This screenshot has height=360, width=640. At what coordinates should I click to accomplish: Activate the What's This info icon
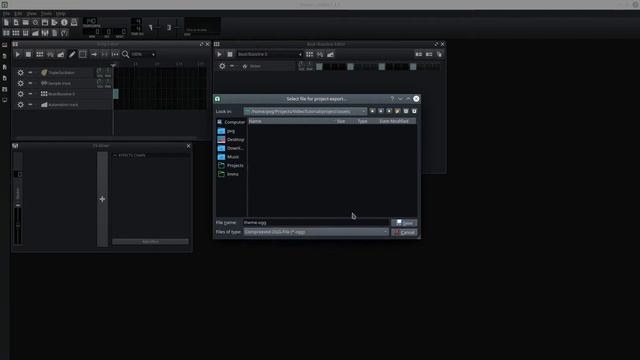[x=64, y=22]
